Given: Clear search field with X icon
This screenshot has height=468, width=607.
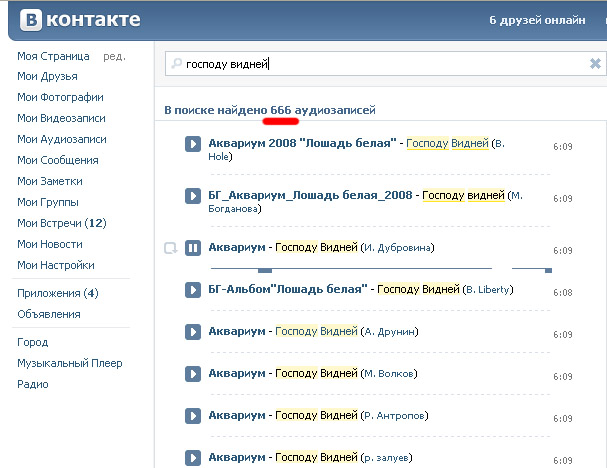Looking at the screenshot, I should (595, 63).
